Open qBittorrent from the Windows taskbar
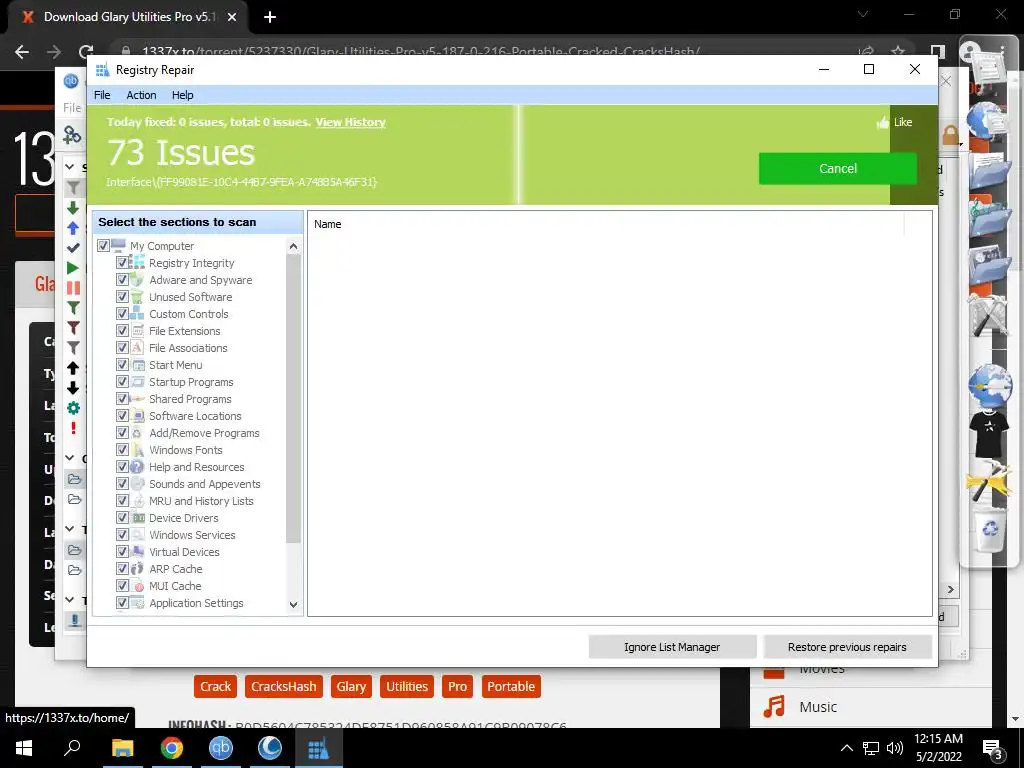This screenshot has height=768, width=1024. click(x=221, y=748)
